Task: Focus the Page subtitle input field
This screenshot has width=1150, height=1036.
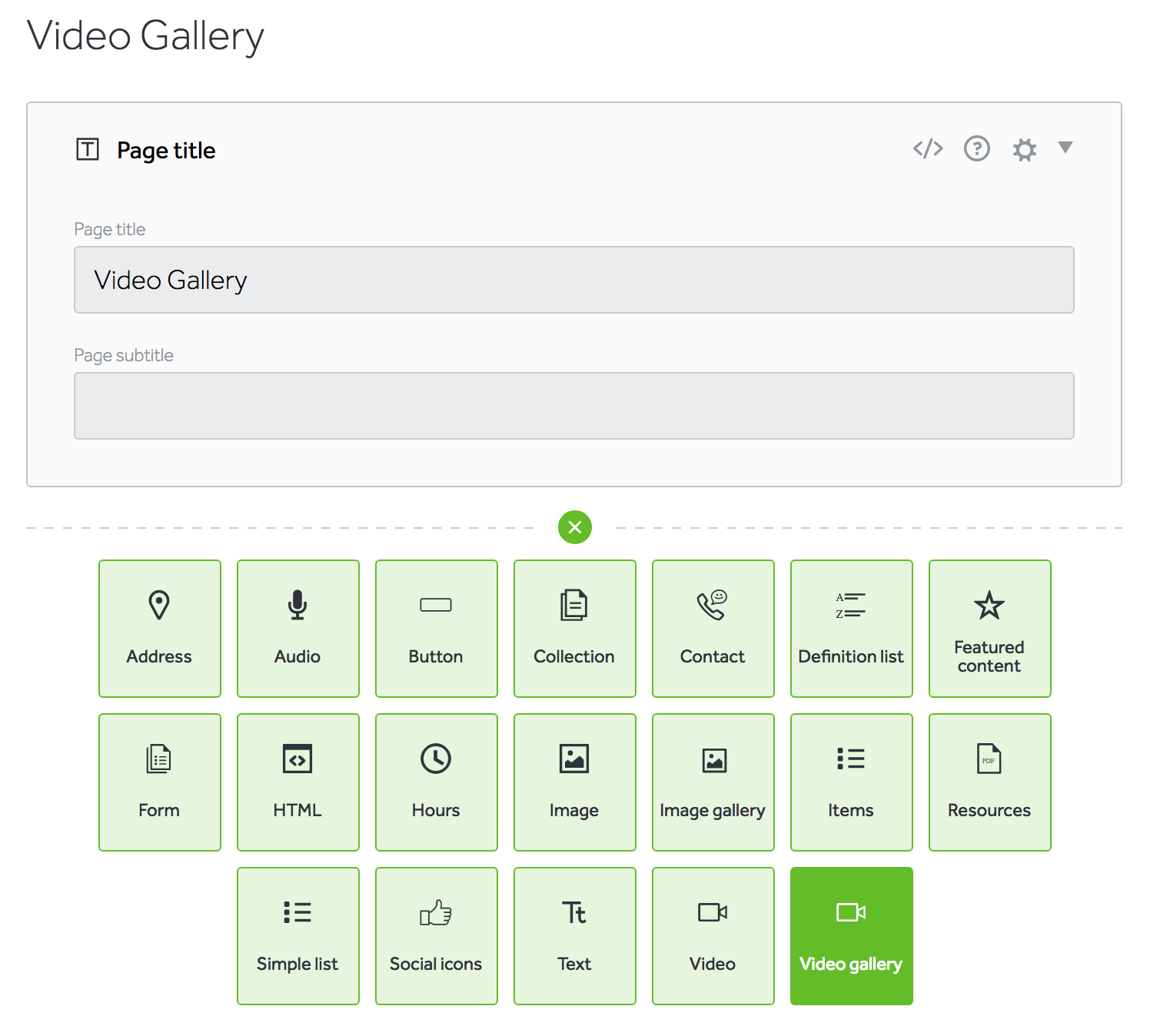Action: [573, 406]
